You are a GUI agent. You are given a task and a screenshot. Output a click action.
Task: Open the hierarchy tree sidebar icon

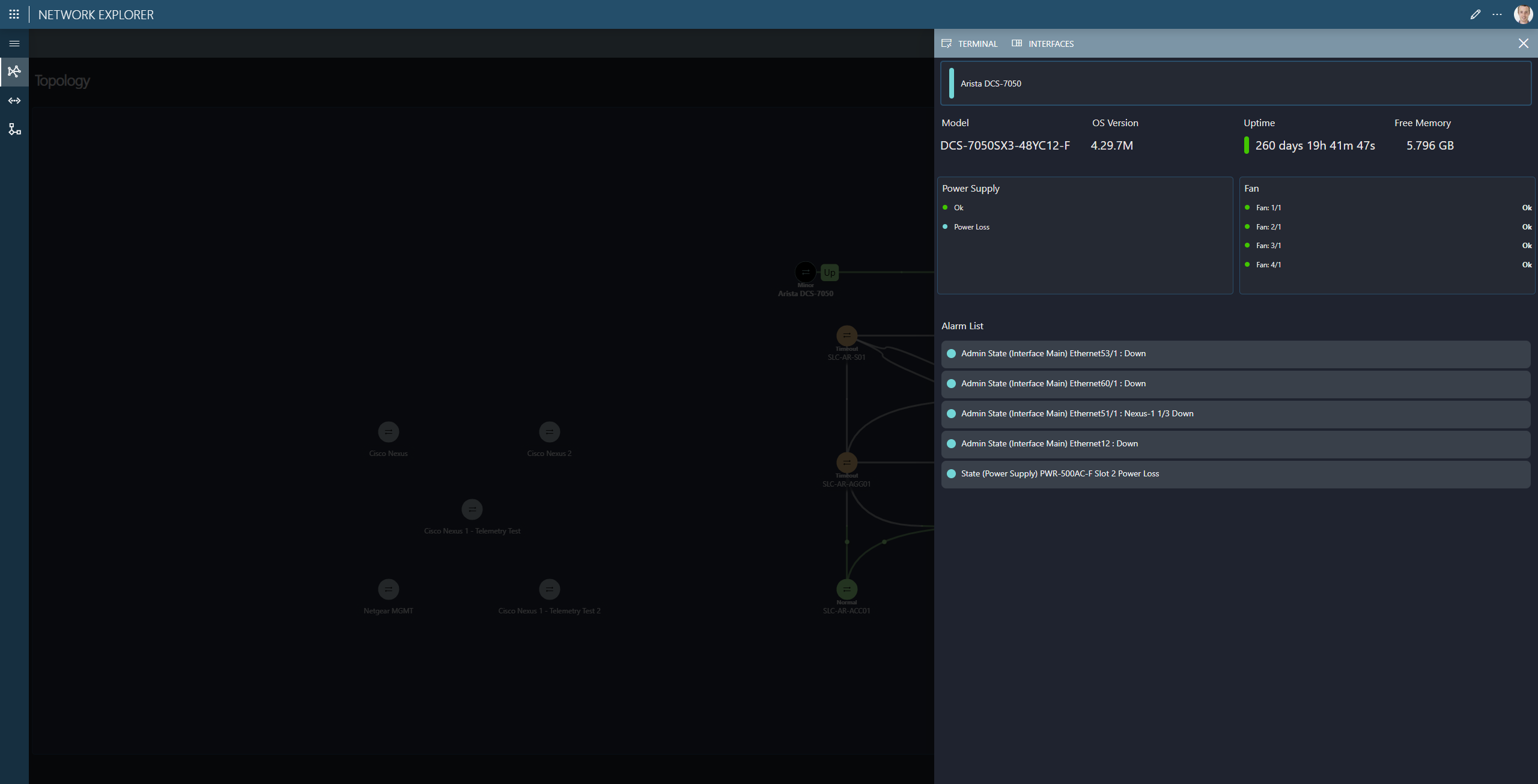pyautogui.click(x=14, y=129)
